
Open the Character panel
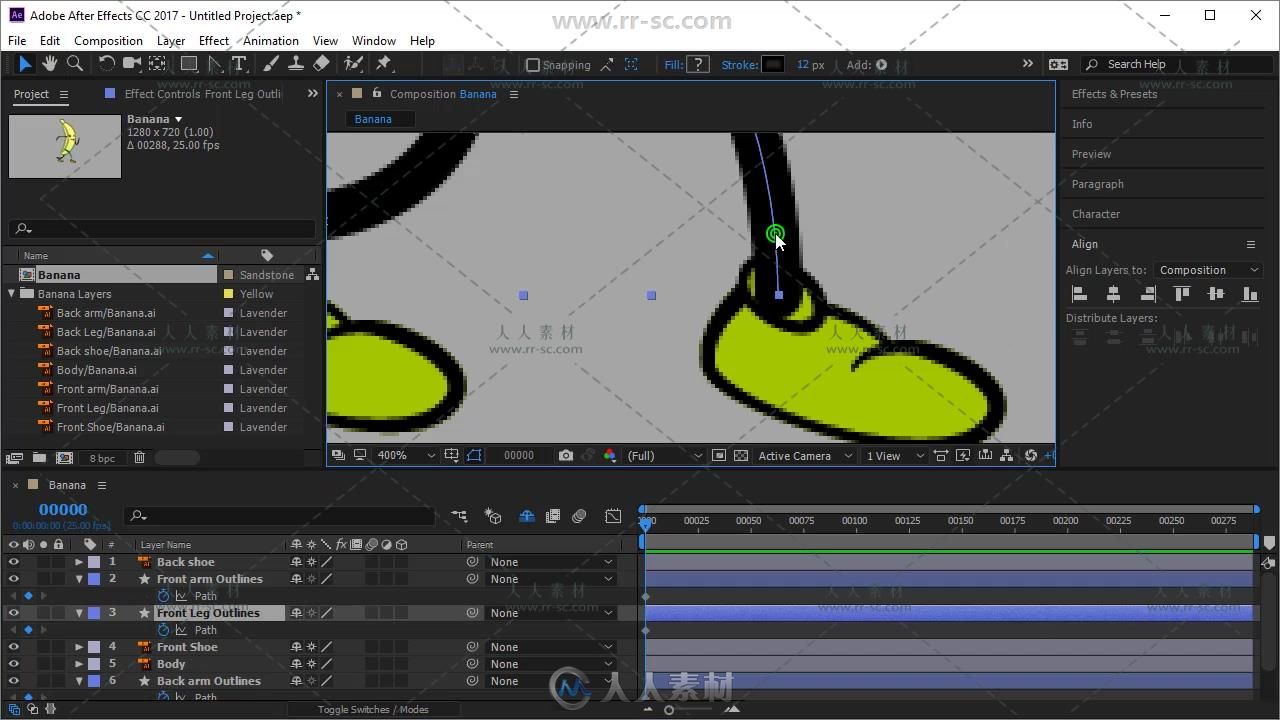pos(1096,214)
